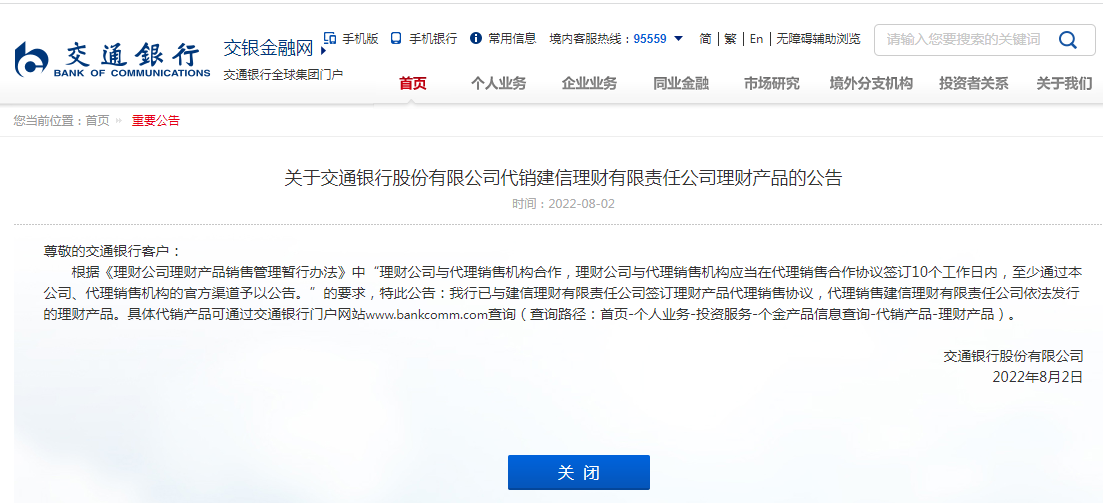Click the 关闭 close button

click(x=579, y=472)
